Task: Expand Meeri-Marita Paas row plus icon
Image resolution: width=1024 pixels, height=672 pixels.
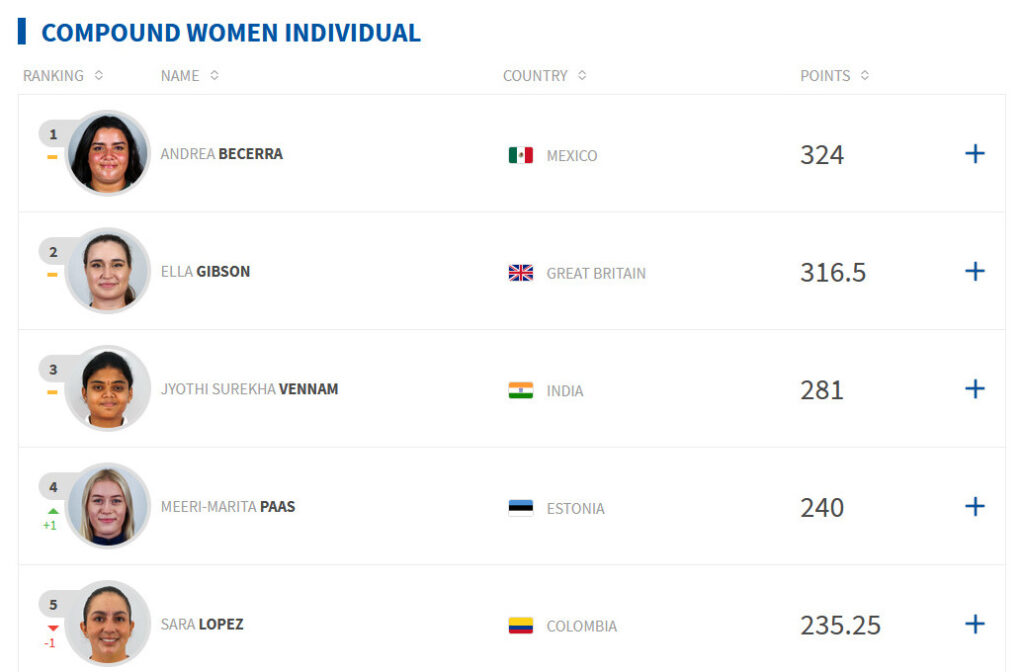Action: point(974,506)
